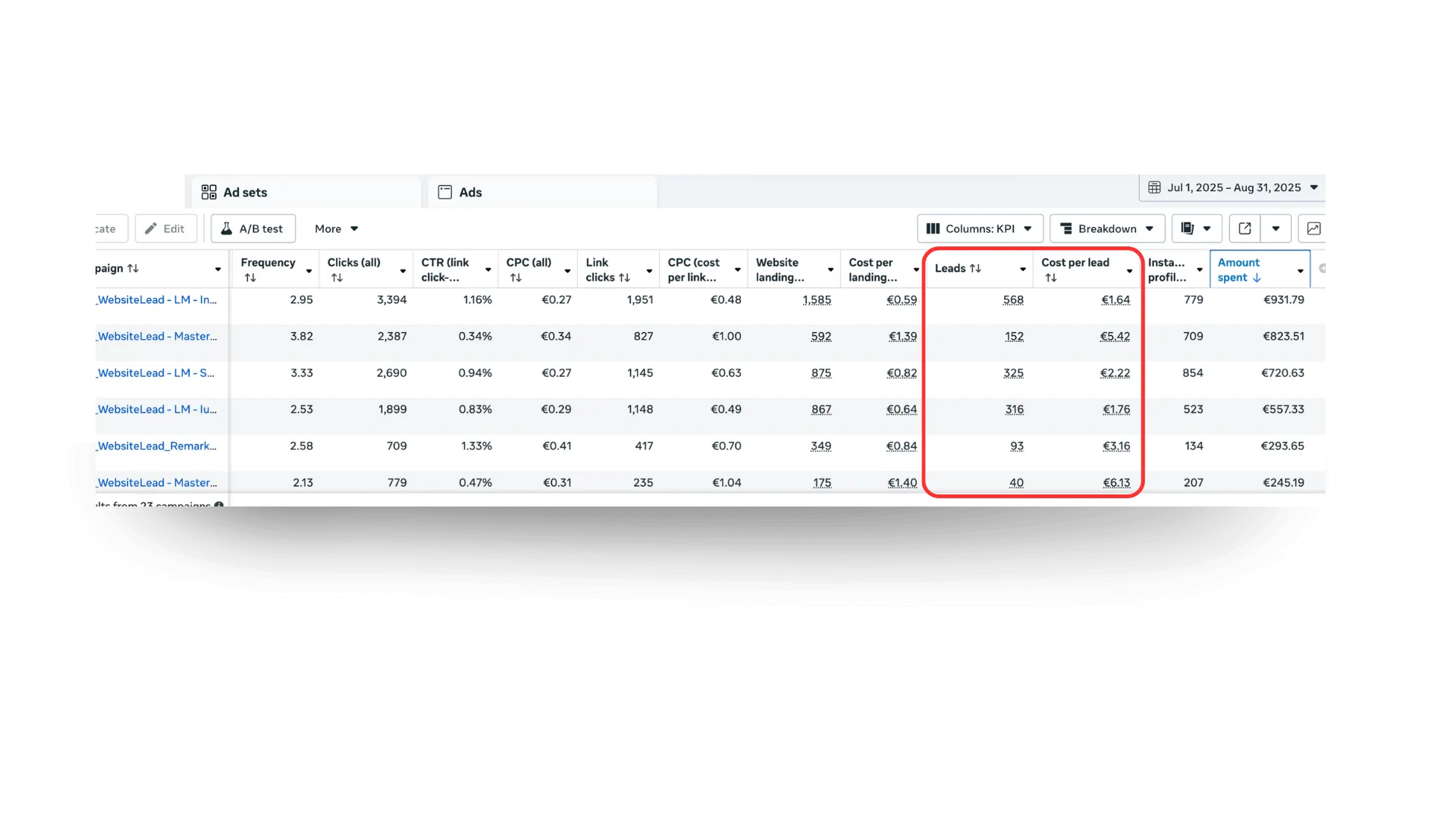Screen dimensions: 1456x819
Task: Open the charts view icon
Action: click(x=1313, y=228)
